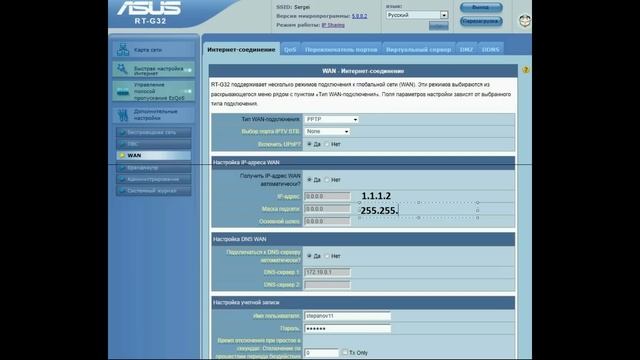This screenshot has width=640, height=360.
Task: Open the ЛВС sidebar item
Action: (153, 144)
